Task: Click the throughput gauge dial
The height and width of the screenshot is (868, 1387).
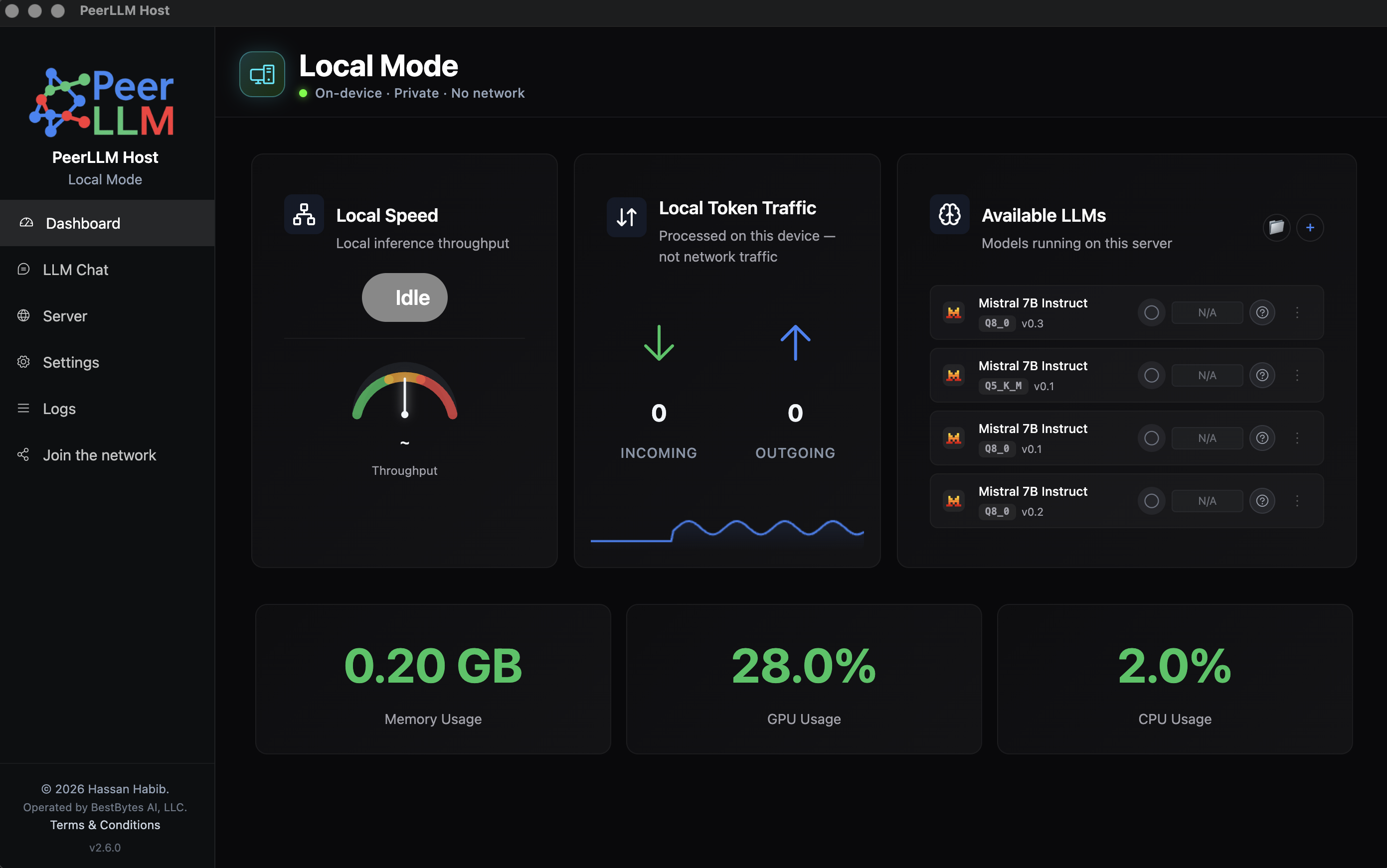Action: tap(405, 391)
